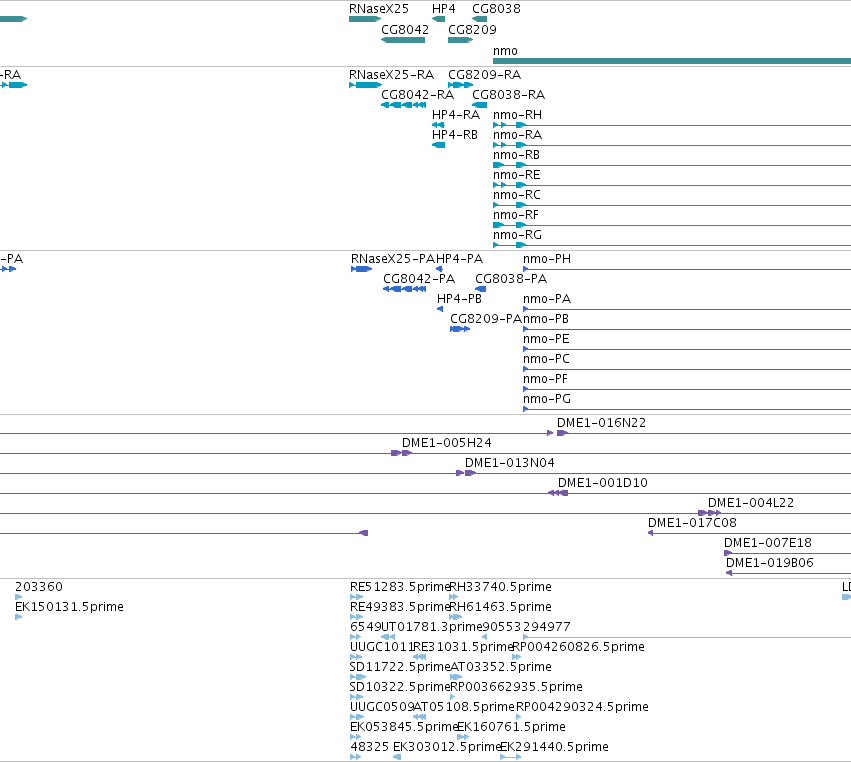Select the CG8209 gene label
The width and height of the screenshot is (851, 762).
472,29
